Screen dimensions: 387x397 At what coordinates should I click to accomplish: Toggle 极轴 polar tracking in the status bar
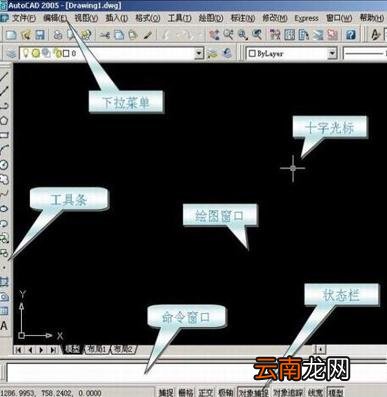(x=225, y=393)
